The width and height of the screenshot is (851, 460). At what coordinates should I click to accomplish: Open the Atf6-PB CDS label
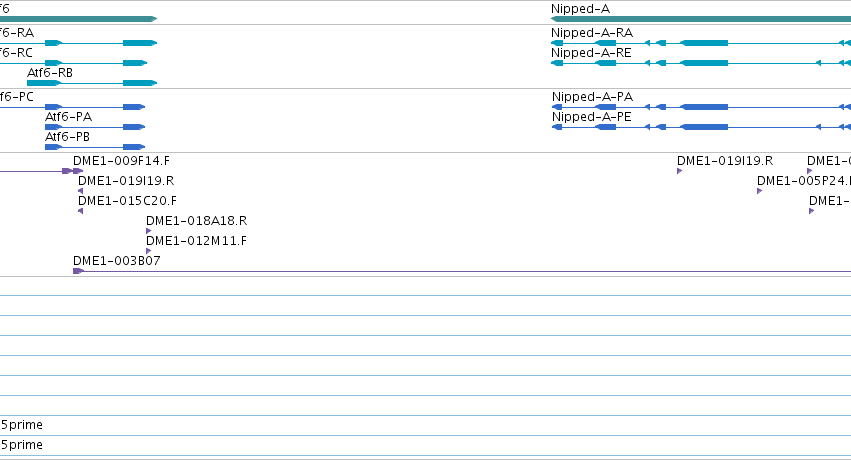[x=67, y=137]
